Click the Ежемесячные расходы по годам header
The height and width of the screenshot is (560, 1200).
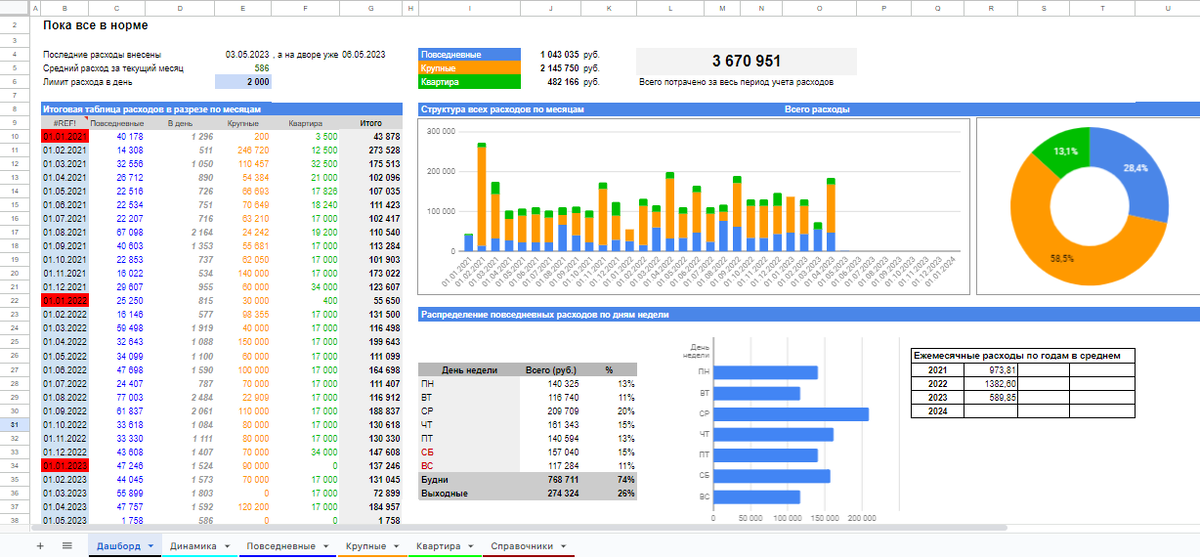coord(1025,355)
